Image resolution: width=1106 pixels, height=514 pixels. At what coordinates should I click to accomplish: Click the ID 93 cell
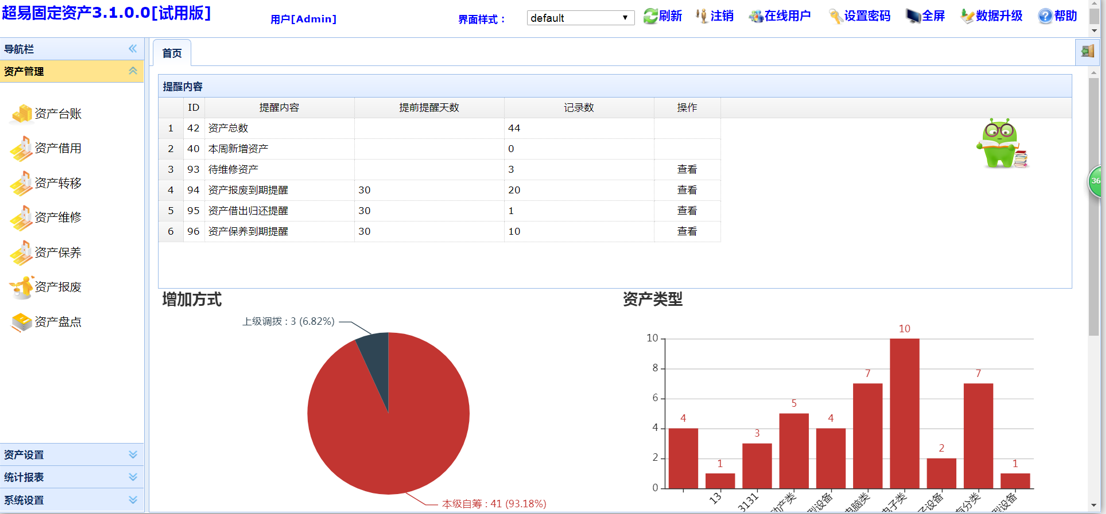pyautogui.click(x=193, y=169)
